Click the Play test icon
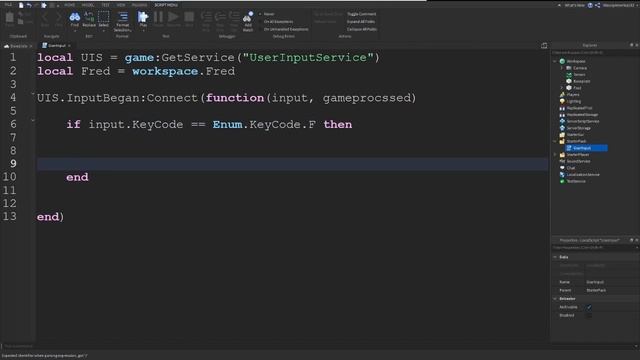The image size is (640, 360). [x=142, y=17]
